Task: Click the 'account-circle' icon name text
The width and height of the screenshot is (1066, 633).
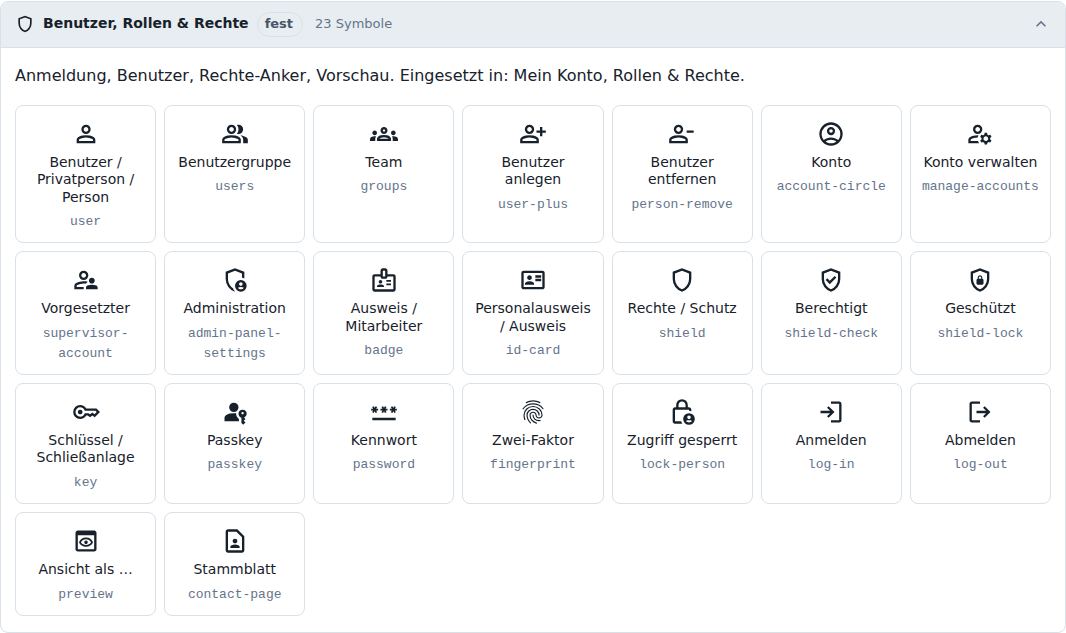Action: (x=831, y=186)
